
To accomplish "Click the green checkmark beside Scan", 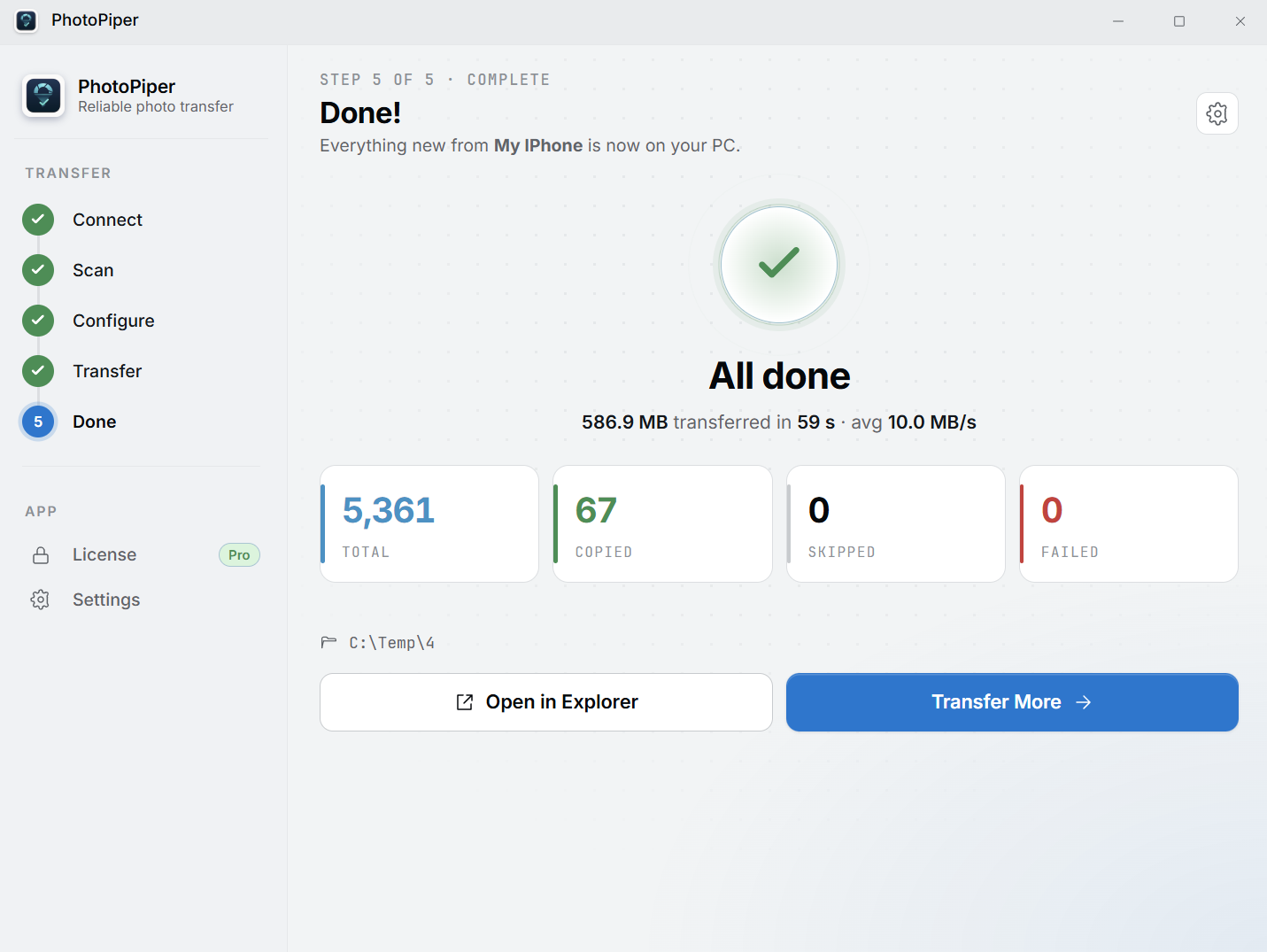I will click(38, 270).
